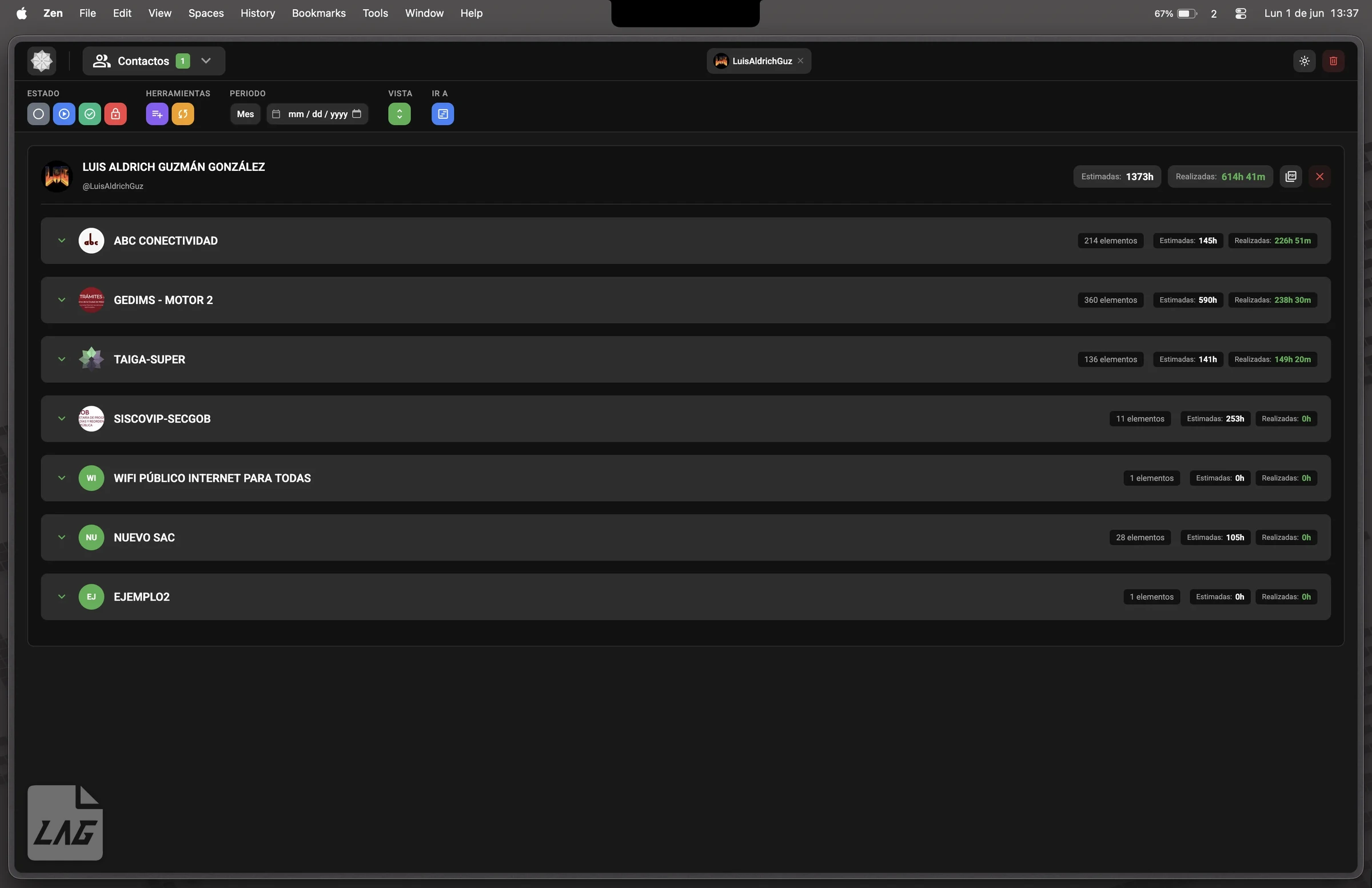Close the Luis Aldrich user card
The width and height of the screenshot is (1372, 888).
pos(1319,177)
